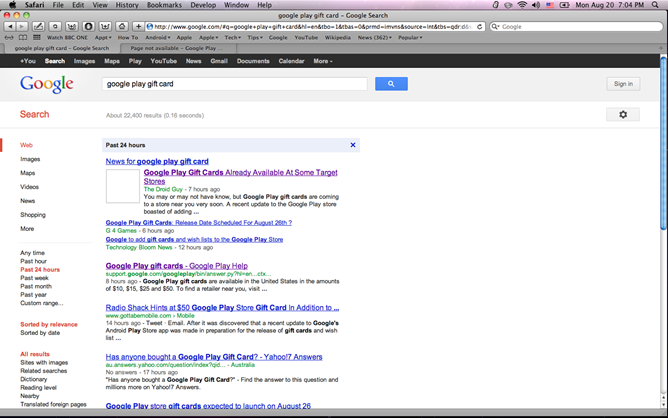Go forward with the Safari forward arrow

pos(21,26)
